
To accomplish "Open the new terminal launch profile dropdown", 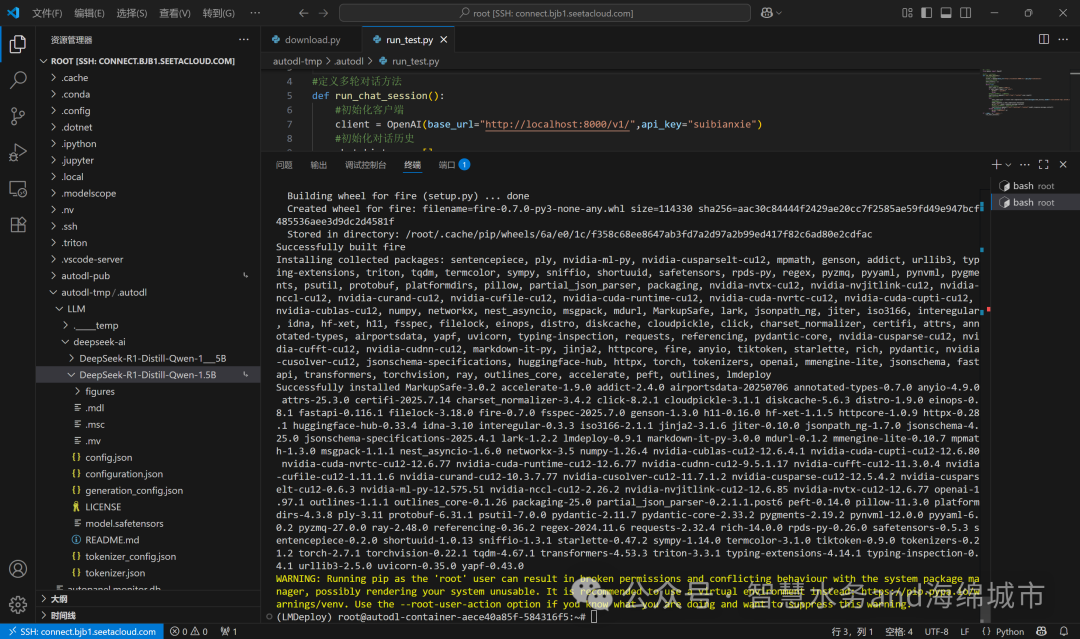I will 1008,165.
